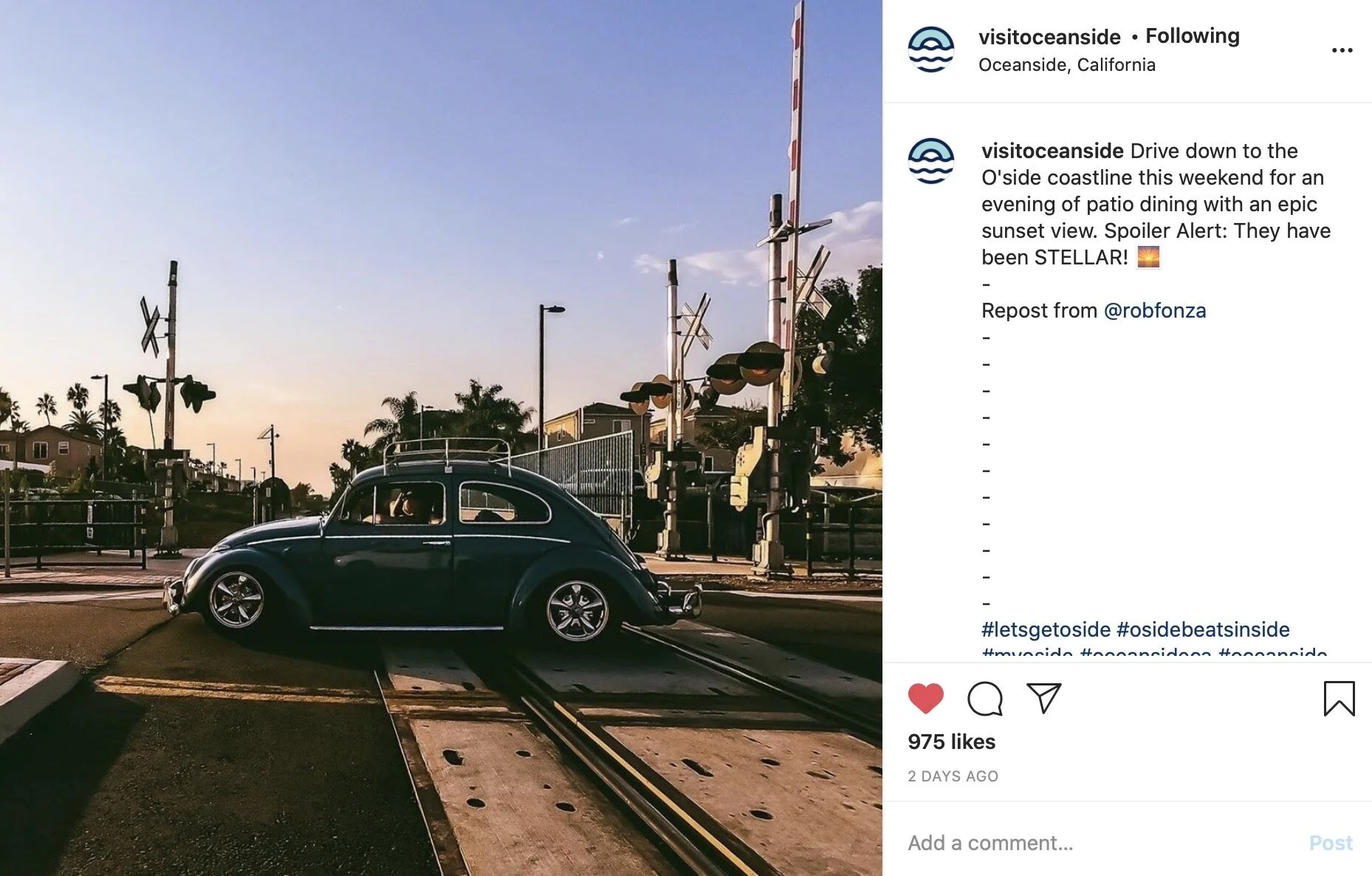Open the comment speech bubble icon
Viewport: 1372px width, 876px height.
click(x=985, y=699)
